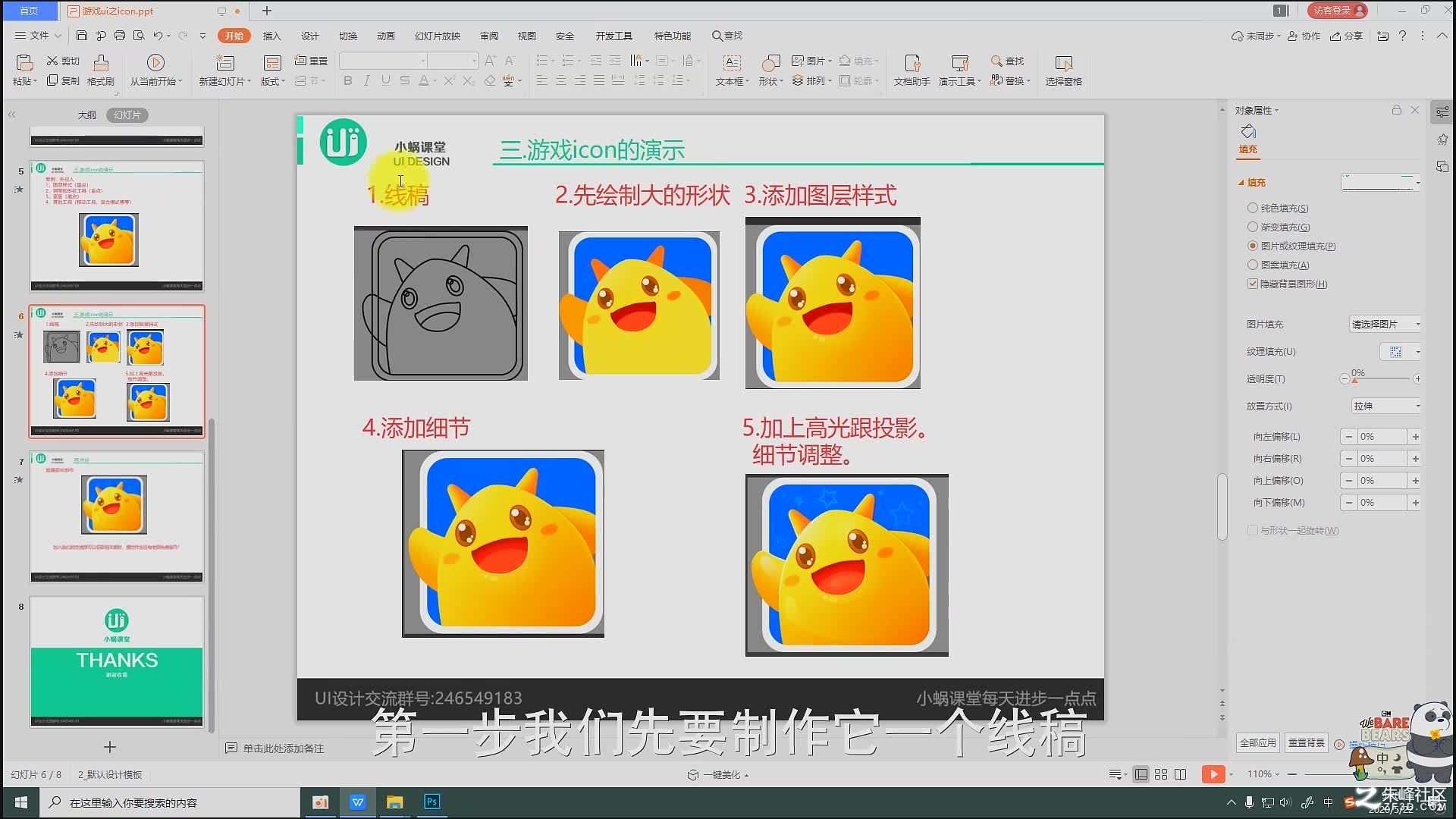Click the Save icon in quick toolbar
This screenshot has height=819, width=1456.
[82, 36]
